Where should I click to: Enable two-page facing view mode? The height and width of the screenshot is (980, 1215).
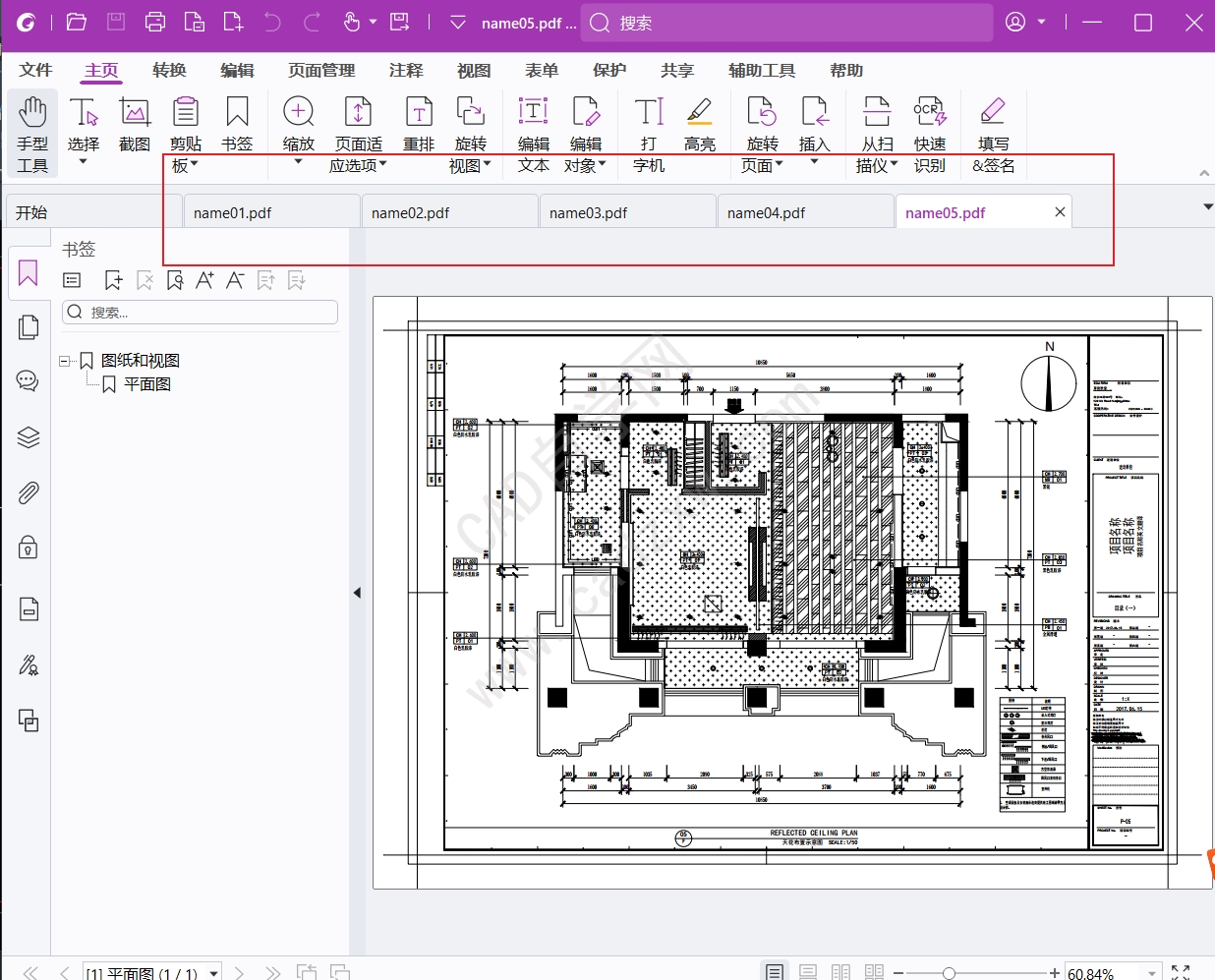[840, 972]
